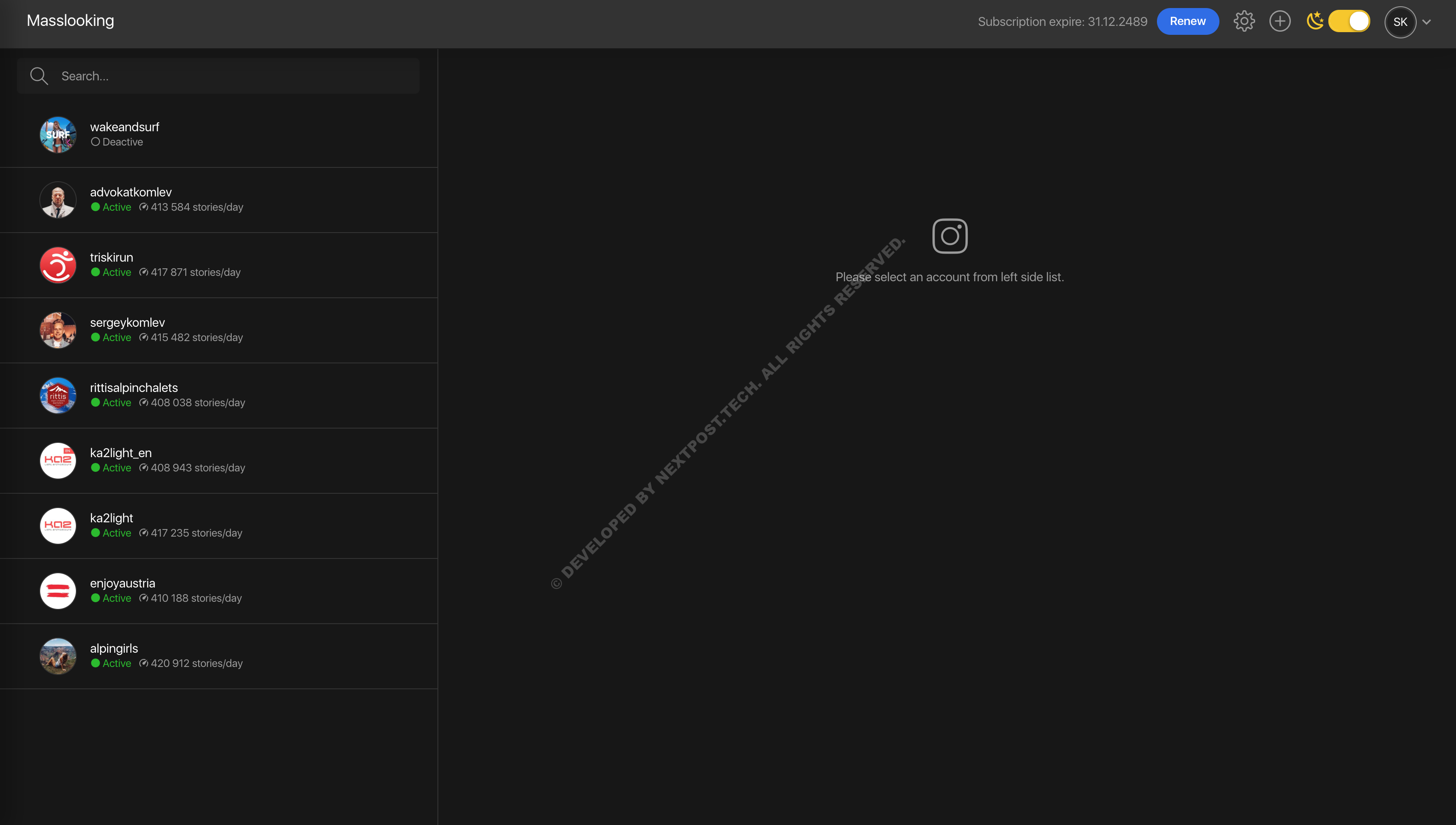Toggle the yellow dark mode switch
1456x825 pixels.
coord(1349,21)
